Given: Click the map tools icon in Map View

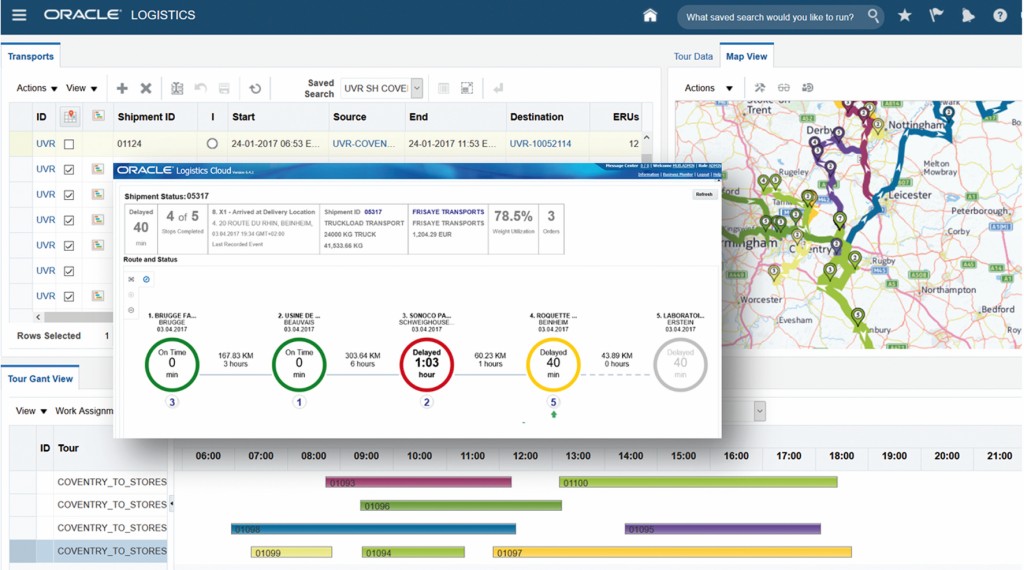Looking at the screenshot, I should pos(760,88).
